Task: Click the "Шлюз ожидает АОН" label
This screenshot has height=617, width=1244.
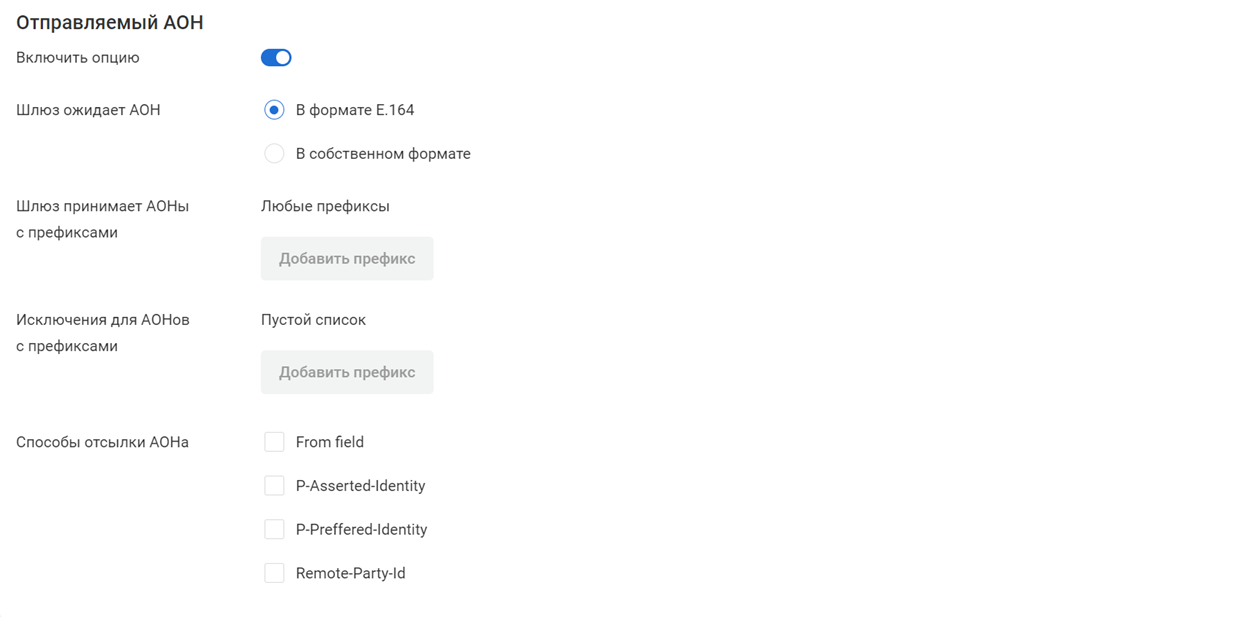Action: tap(88, 110)
